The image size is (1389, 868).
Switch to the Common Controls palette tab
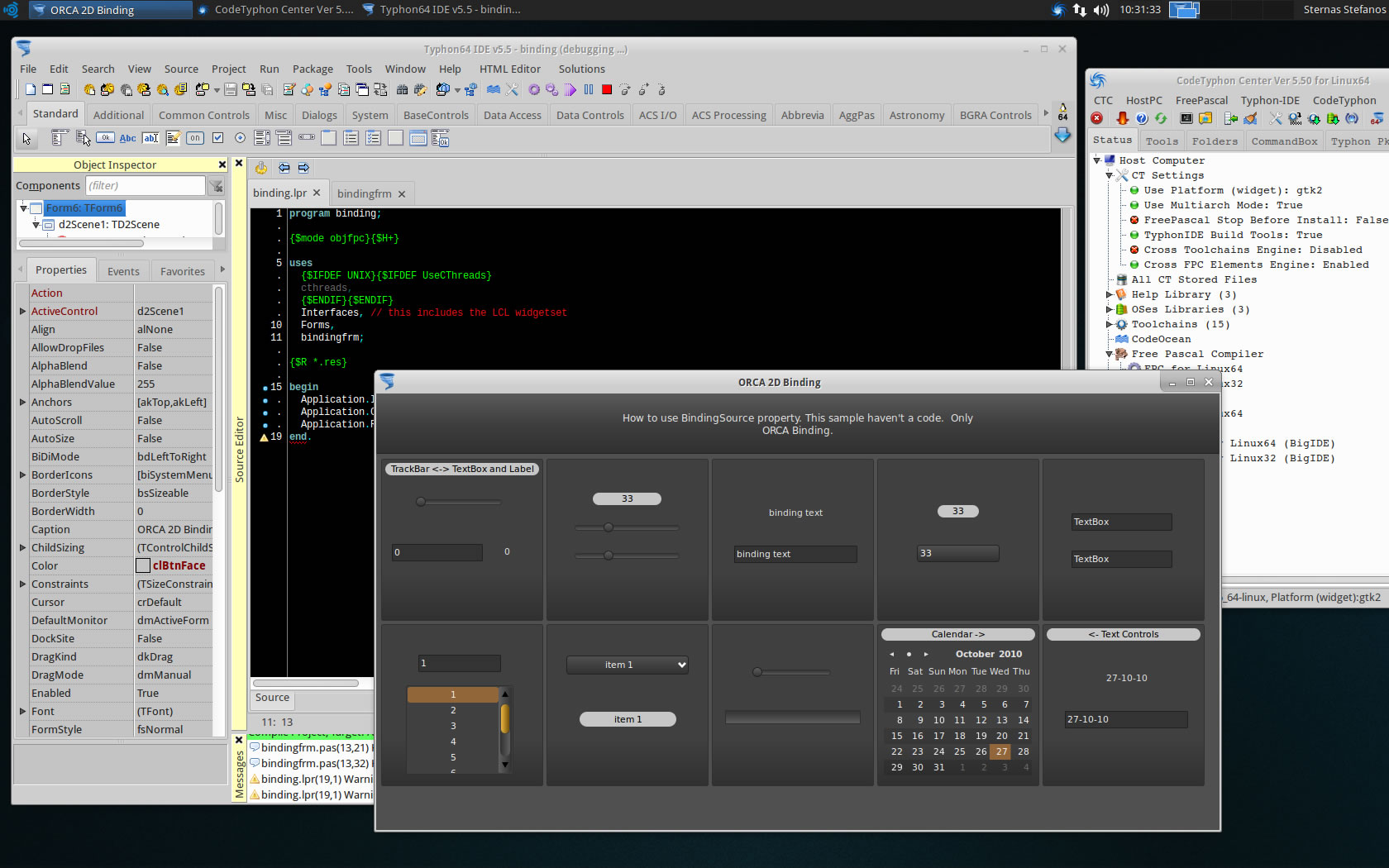click(204, 115)
